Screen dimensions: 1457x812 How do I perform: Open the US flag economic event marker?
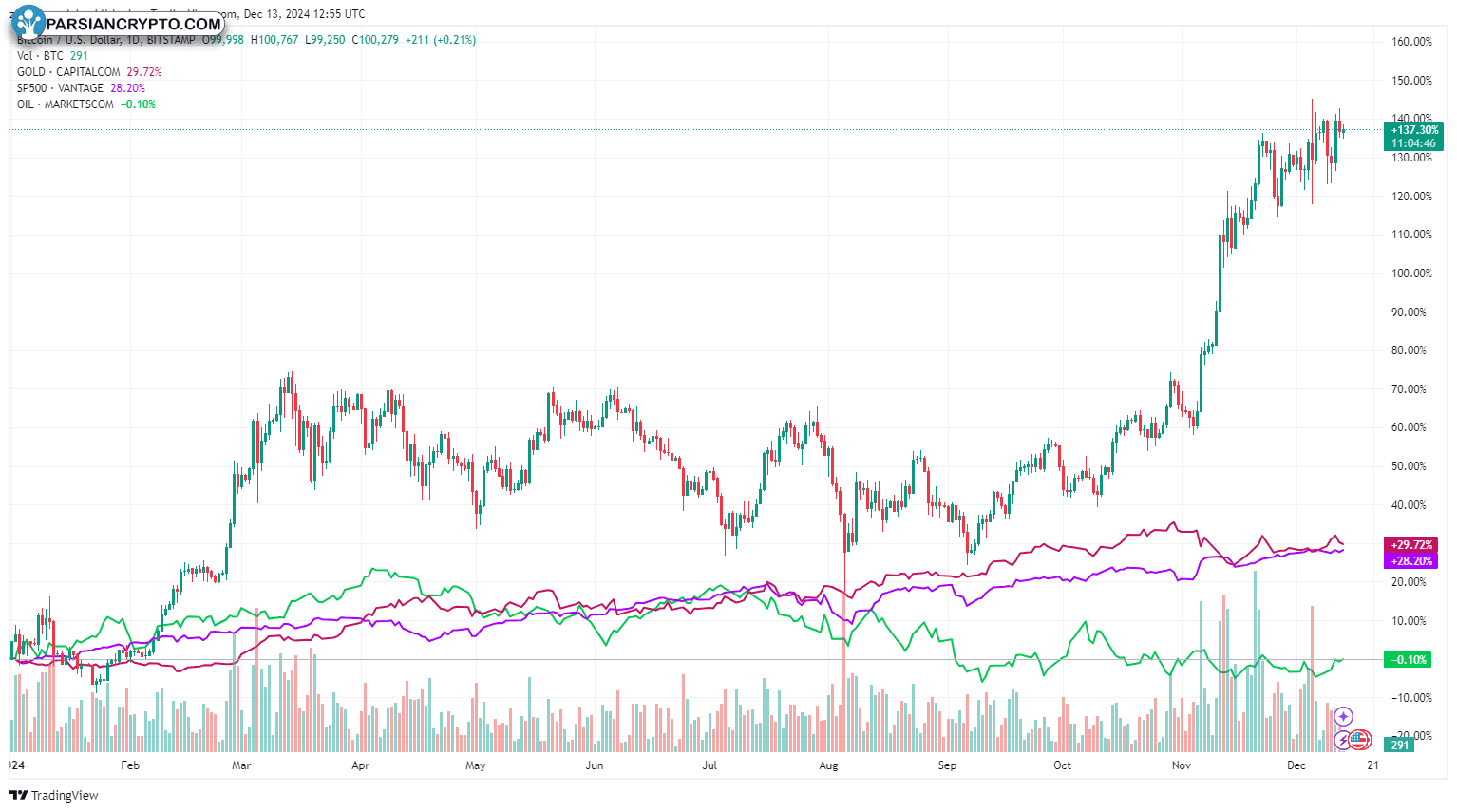[x=1360, y=739]
